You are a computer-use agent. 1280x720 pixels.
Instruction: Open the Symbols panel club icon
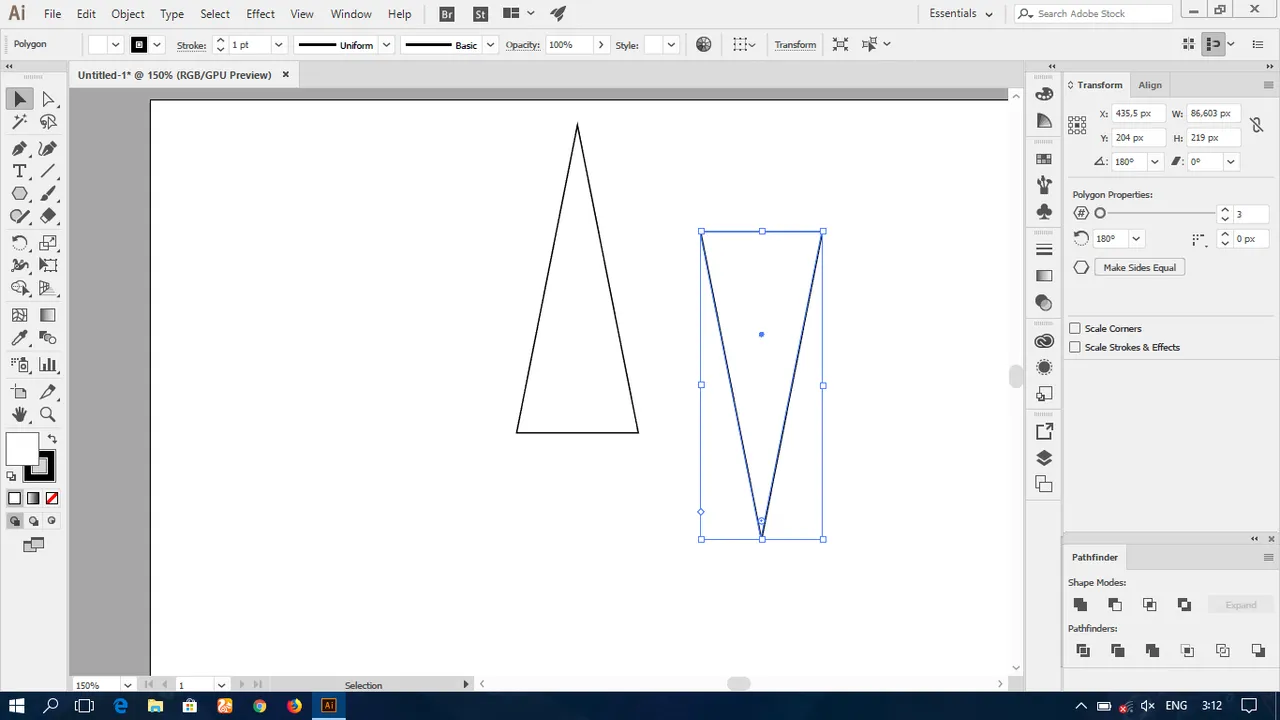1044,212
